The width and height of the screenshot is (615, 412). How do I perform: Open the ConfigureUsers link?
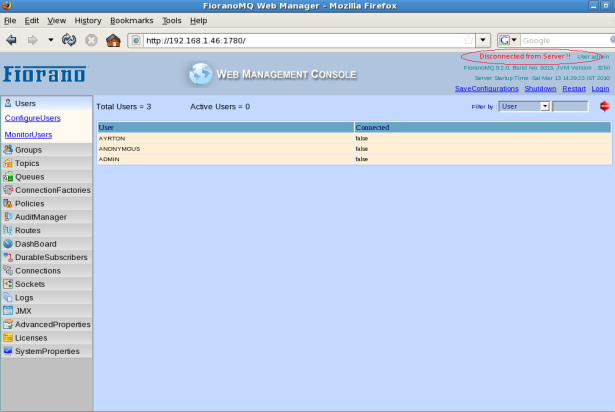point(33,118)
